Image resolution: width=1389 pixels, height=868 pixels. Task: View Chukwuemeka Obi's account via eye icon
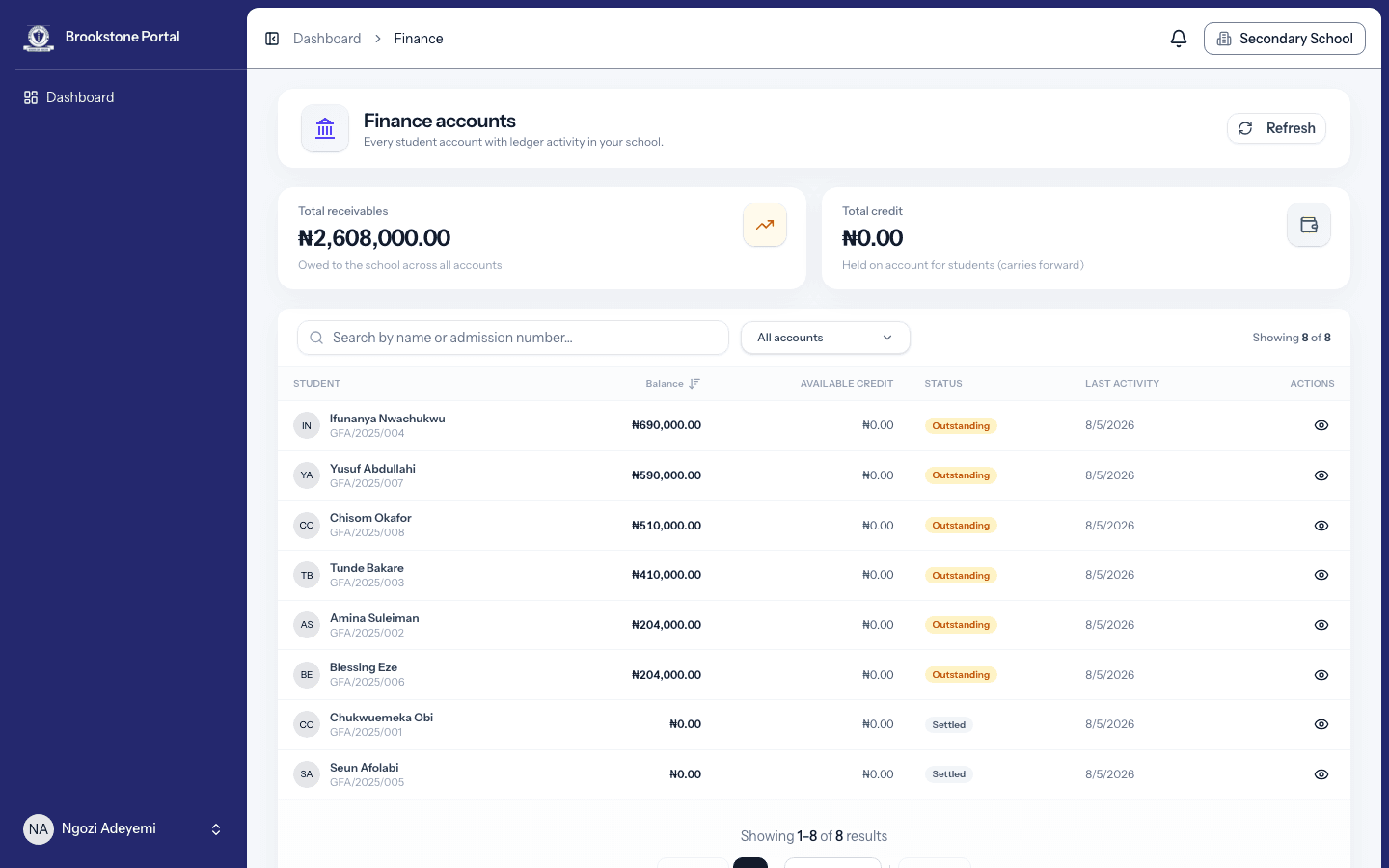coord(1321,724)
